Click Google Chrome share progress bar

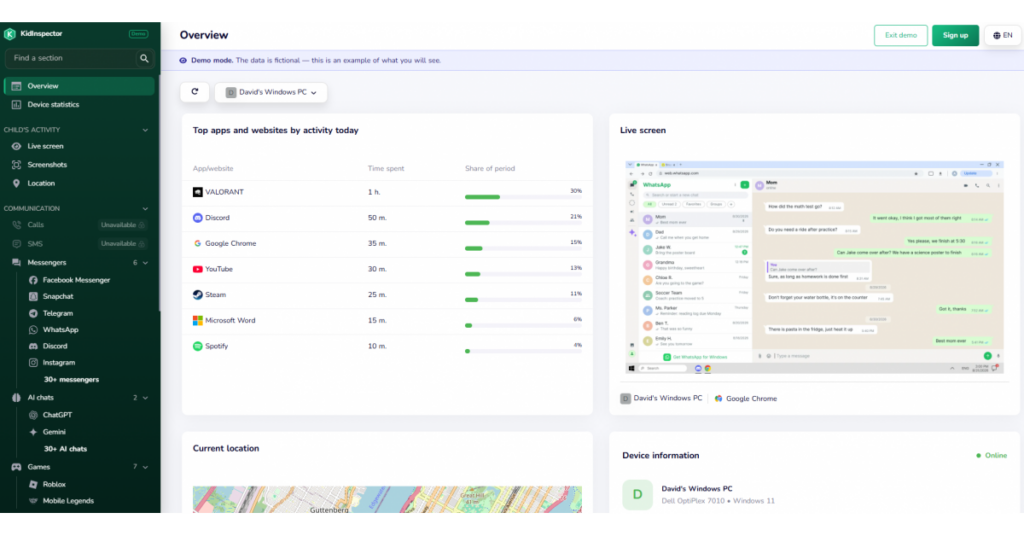click(x=523, y=248)
